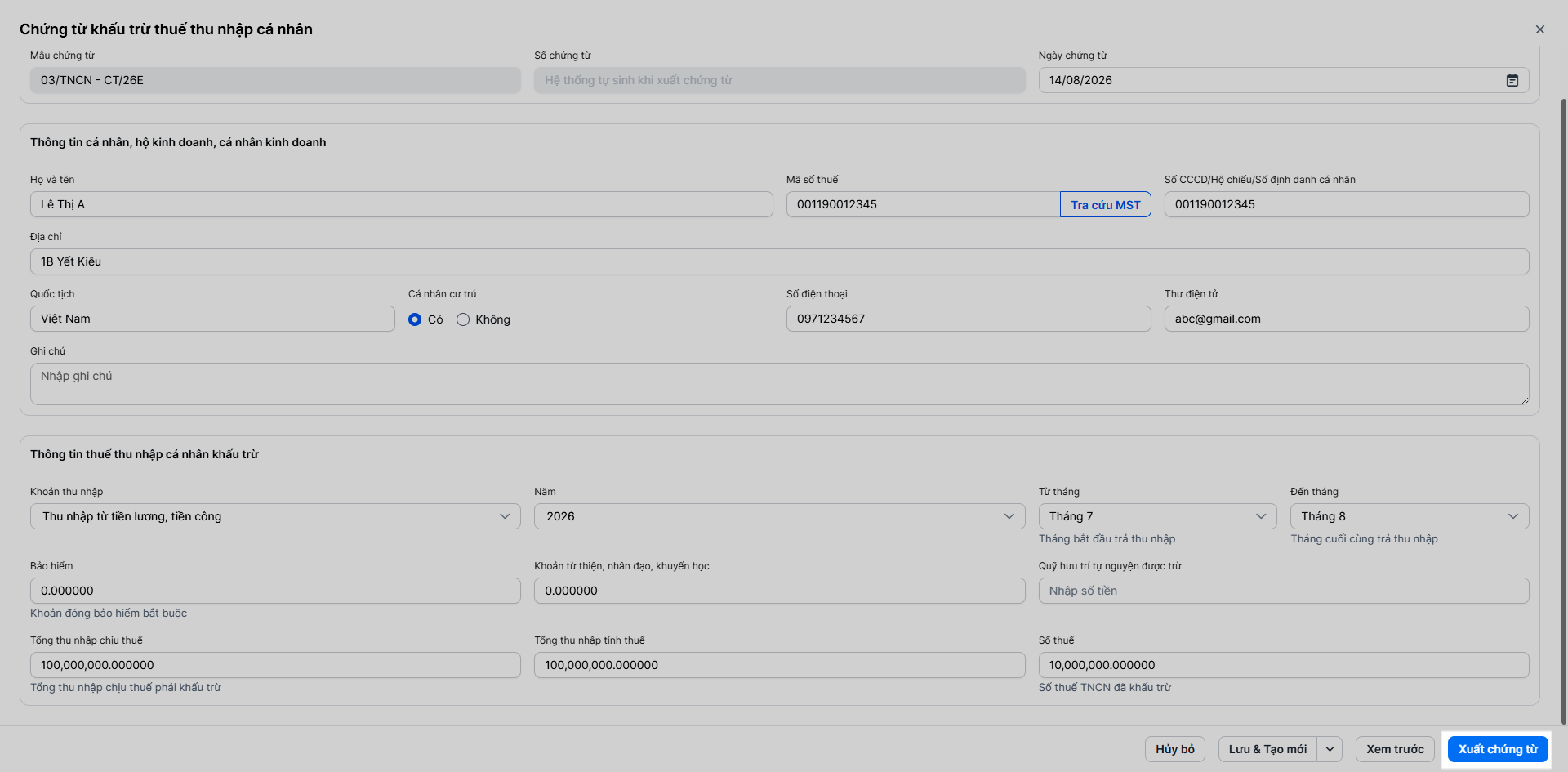Click the 'Số thuế TNCN đã khấu trừ' hint
The height and width of the screenshot is (772, 1568).
(x=1105, y=688)
